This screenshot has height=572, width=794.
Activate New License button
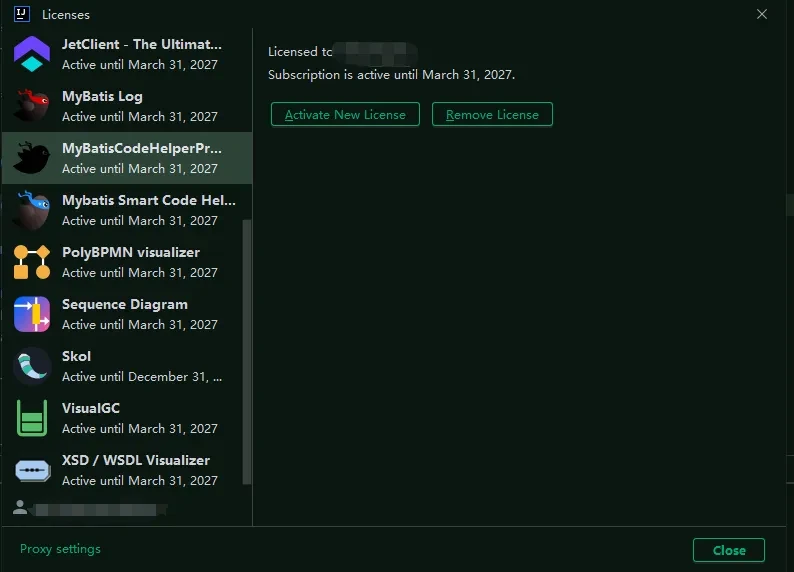tap(345, 114)
